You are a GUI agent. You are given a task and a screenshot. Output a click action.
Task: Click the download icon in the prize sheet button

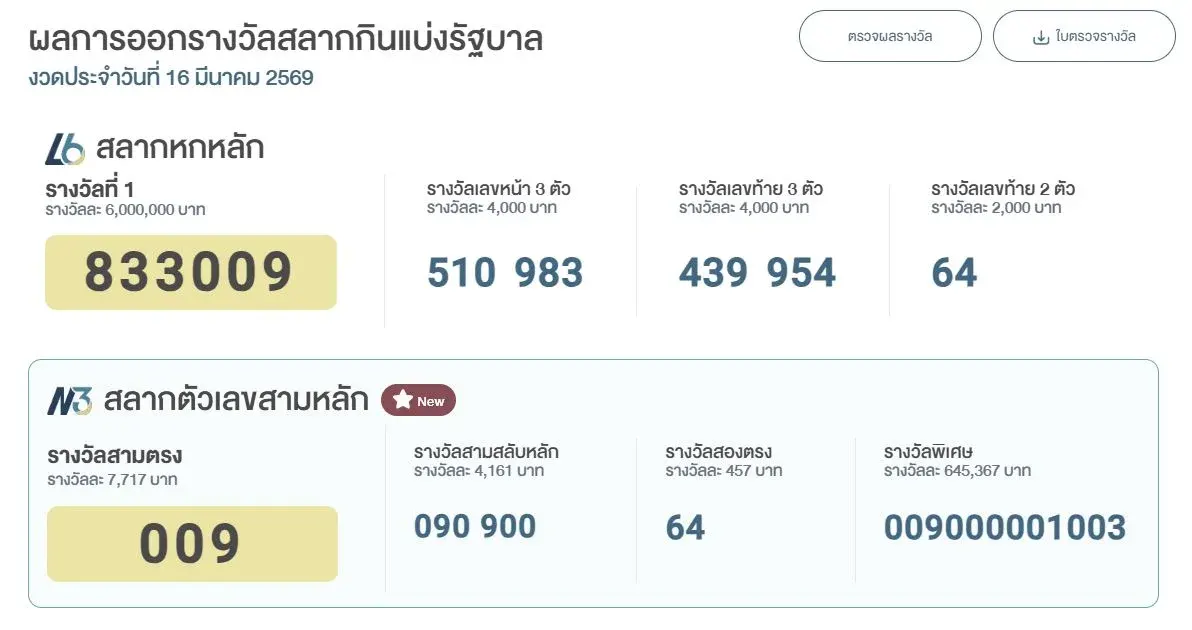1040,37
